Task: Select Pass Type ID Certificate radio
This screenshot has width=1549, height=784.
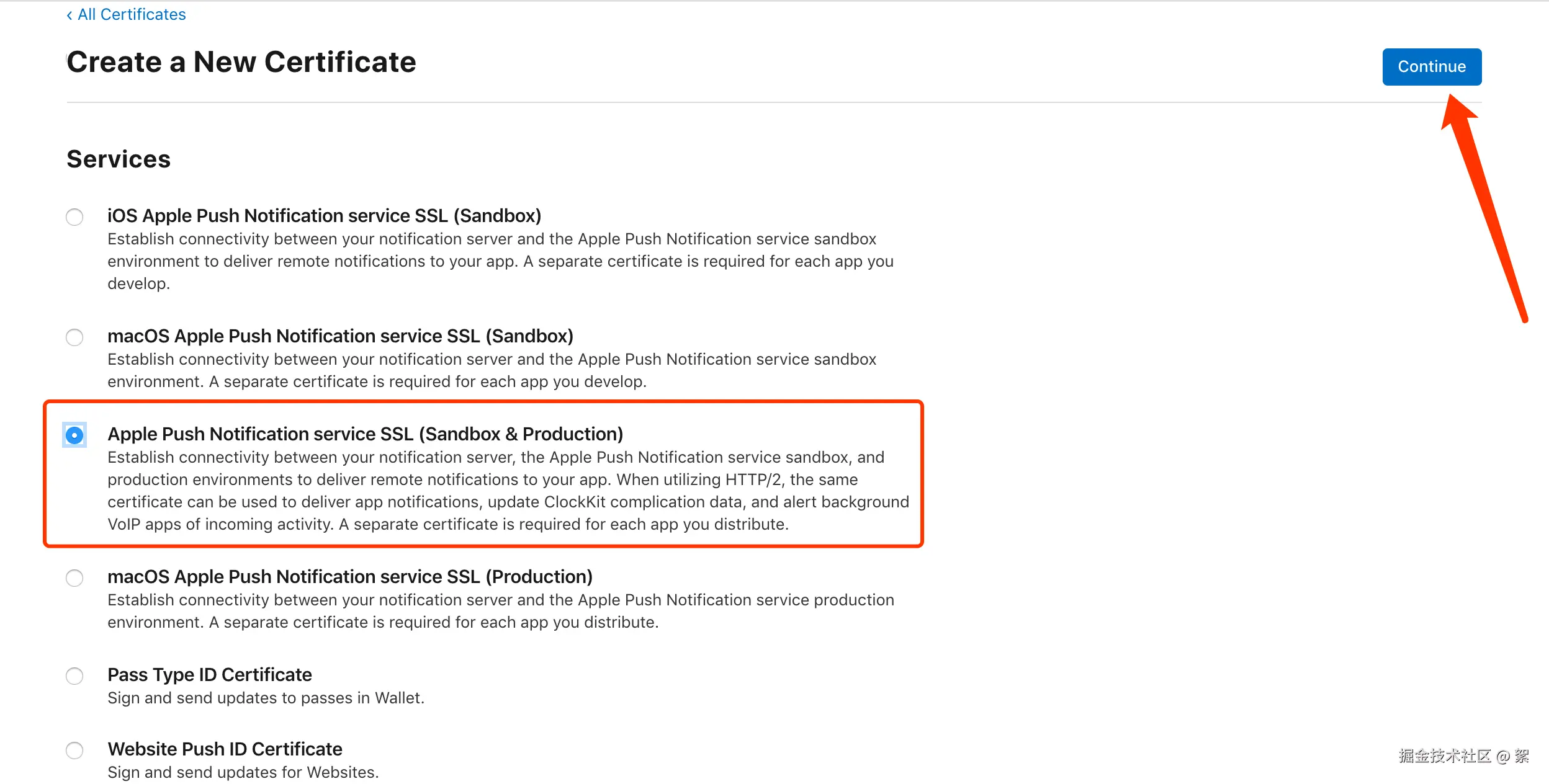Action: click(x=74, y=676)
